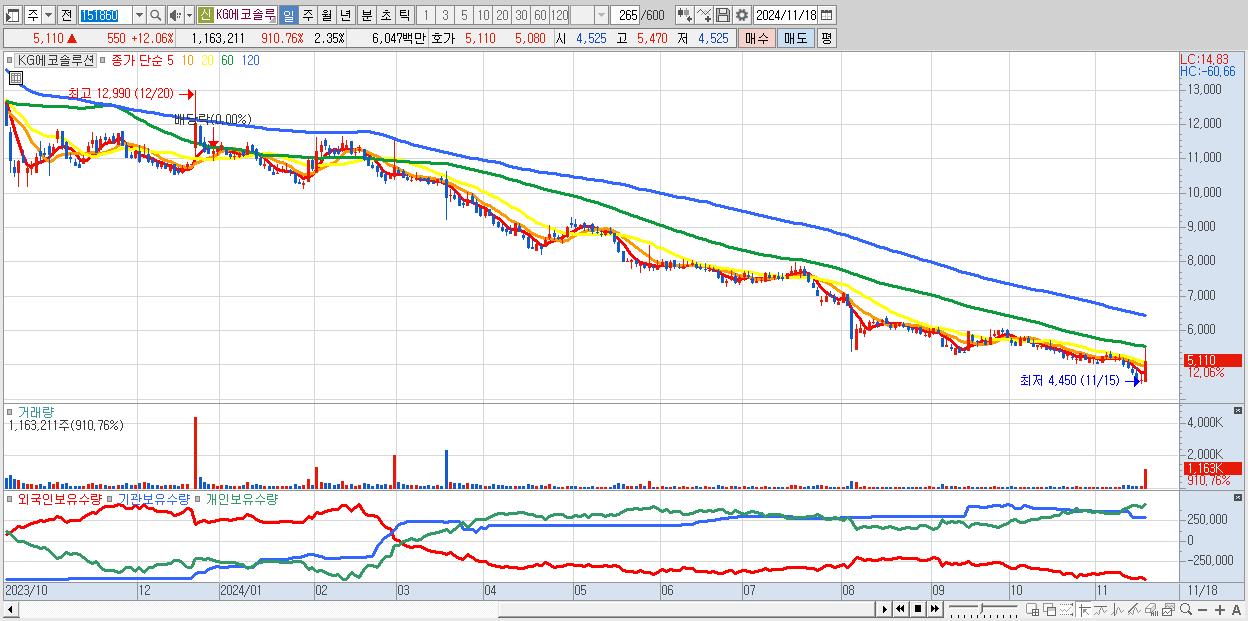
Task: Click the chart magnifier zoom icon
Action: (1186, 608)
